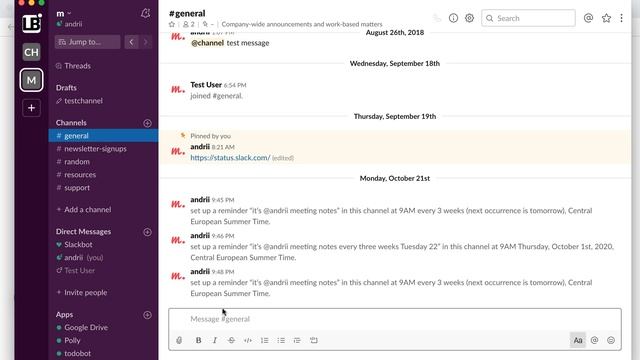Go forward in history with right arrow

click(146, 42)
